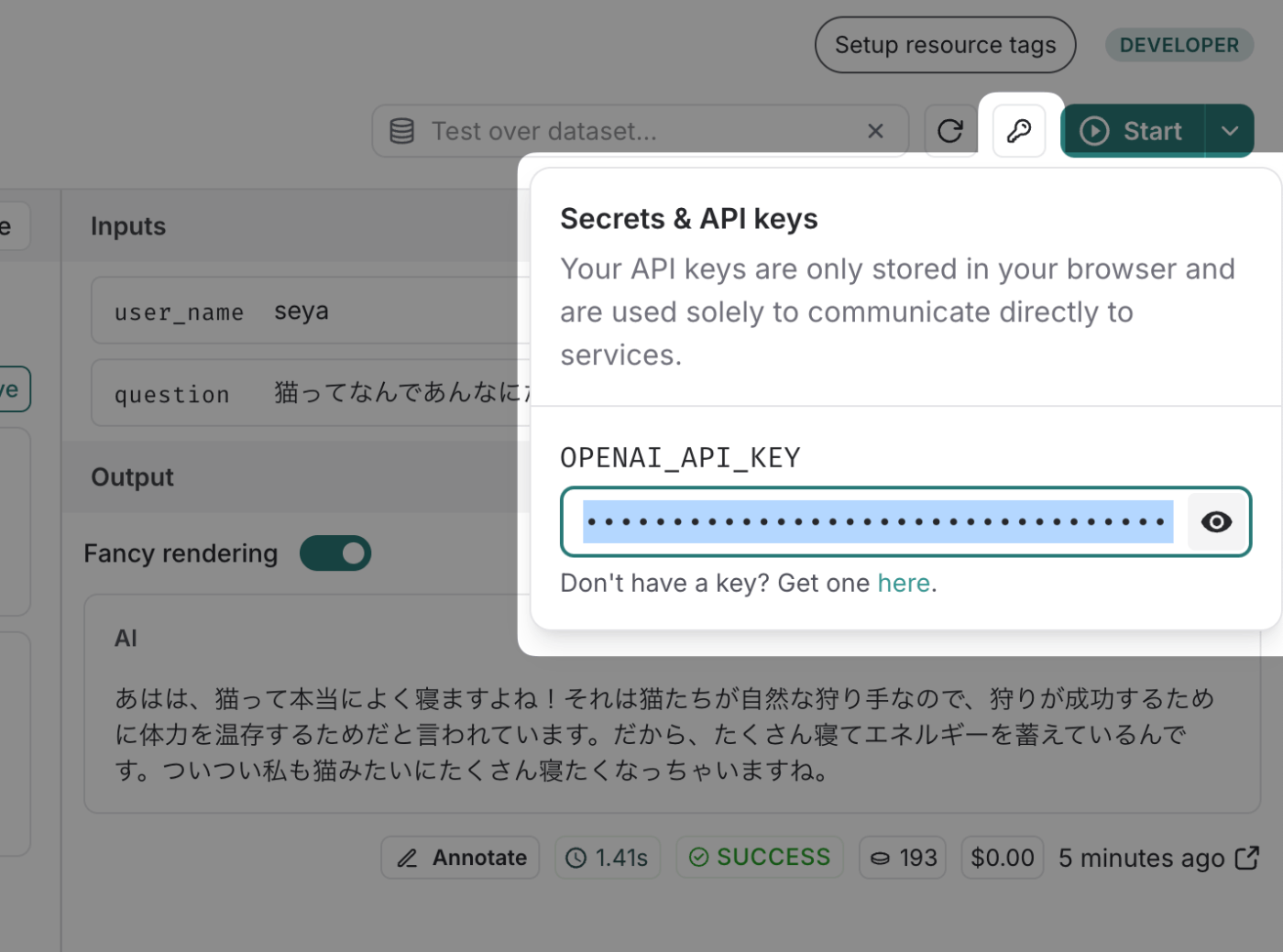Click the SUCCESS status badge
The height and width of the screenshot is (952, 1283).
[x=760, y=858]
